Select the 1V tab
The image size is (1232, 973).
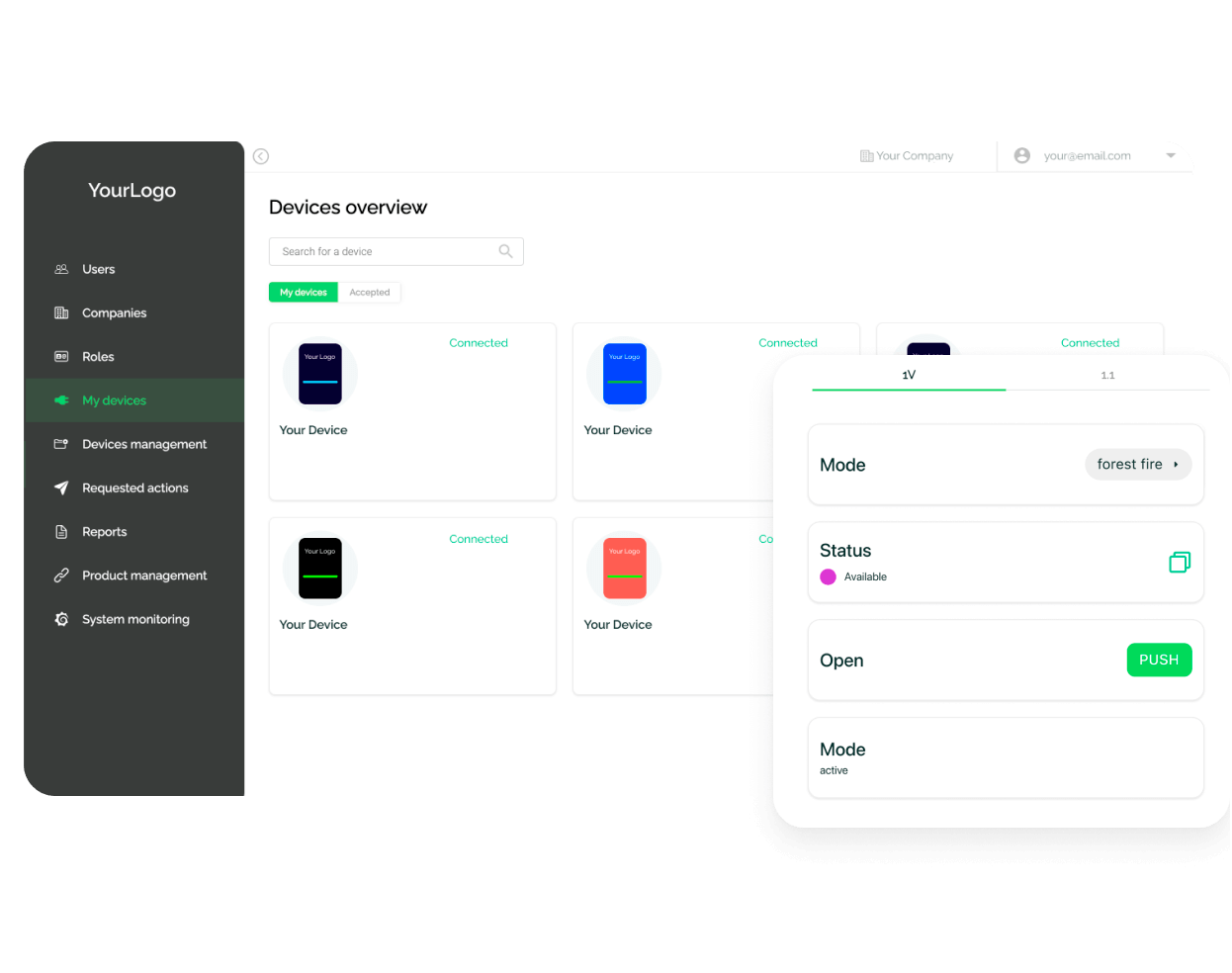(x=907, y=375)
